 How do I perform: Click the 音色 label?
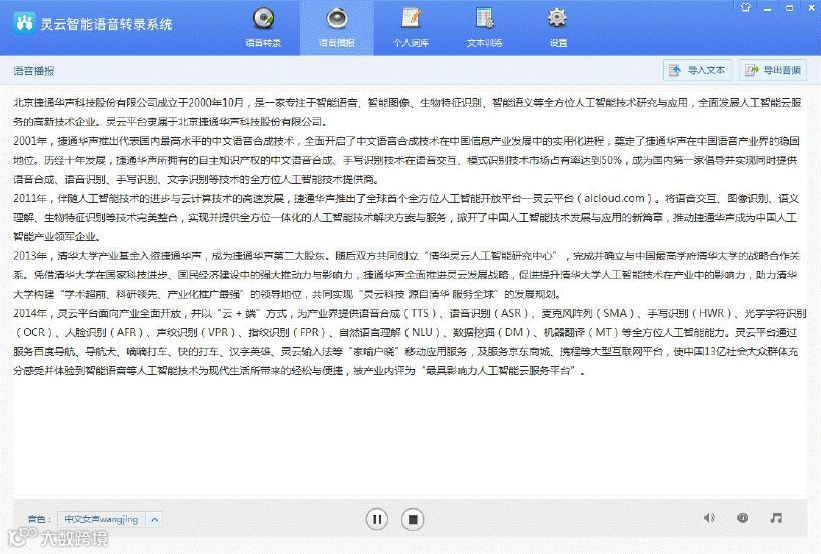coord(39,519)
